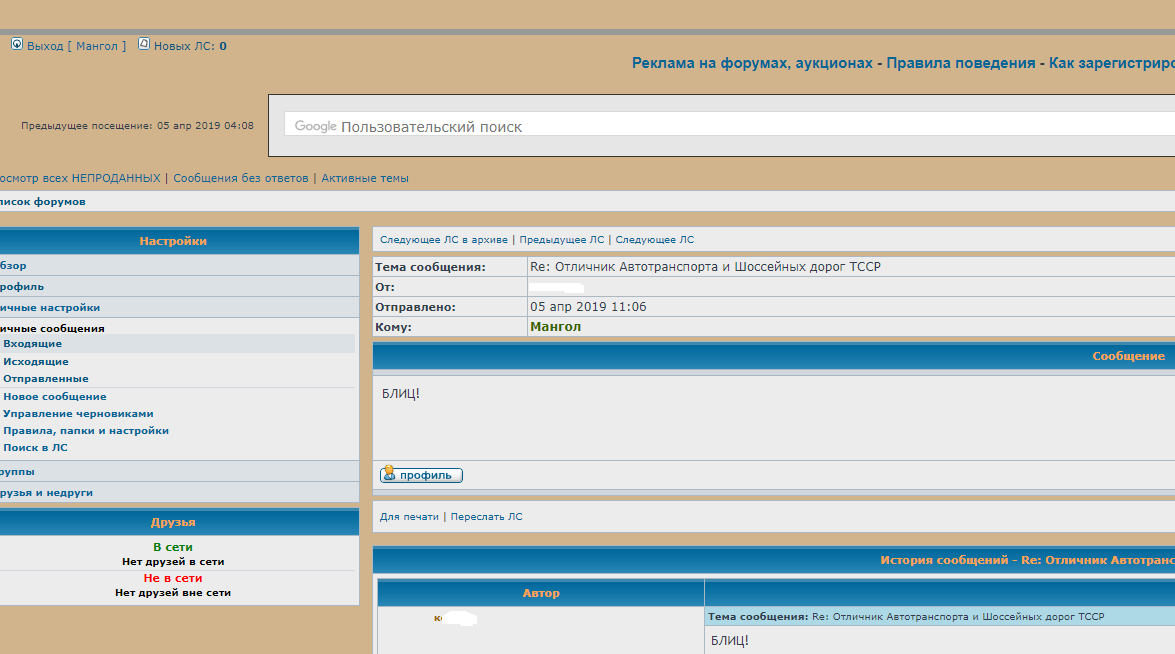Select Поиск в ЛС link
1175x654 pixels.
[35, 448]
